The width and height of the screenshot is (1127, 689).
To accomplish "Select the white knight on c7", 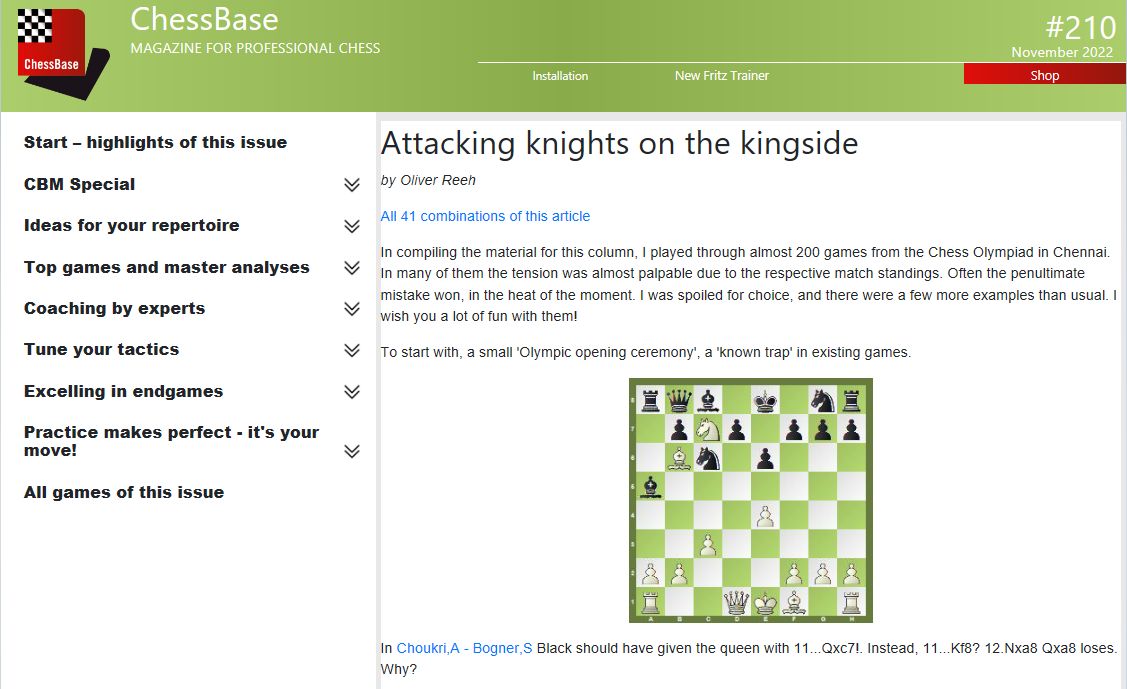I will pos(708,429).
